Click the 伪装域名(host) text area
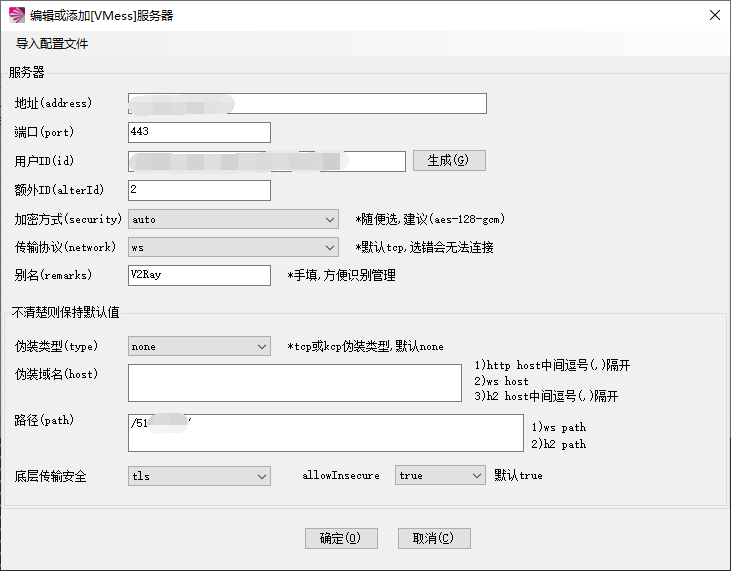This screenshot has height=571, width=731. 295,383
